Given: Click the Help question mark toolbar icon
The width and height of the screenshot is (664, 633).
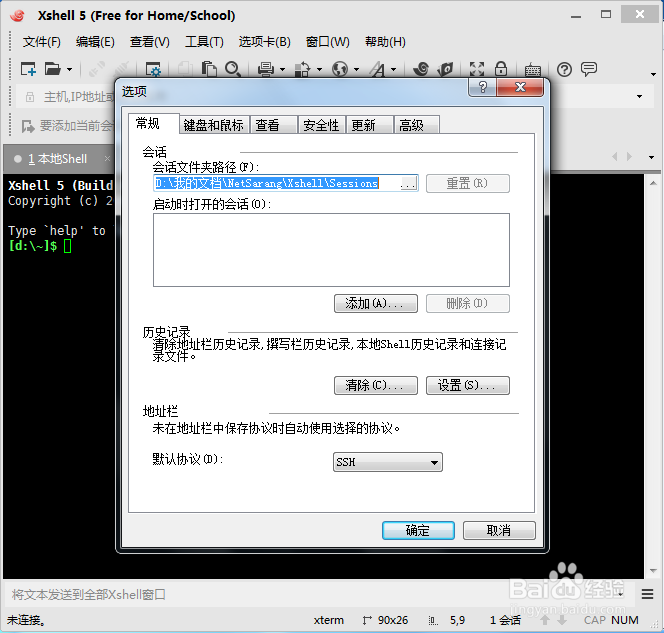Looking at the screenshot, I should 564,69.
